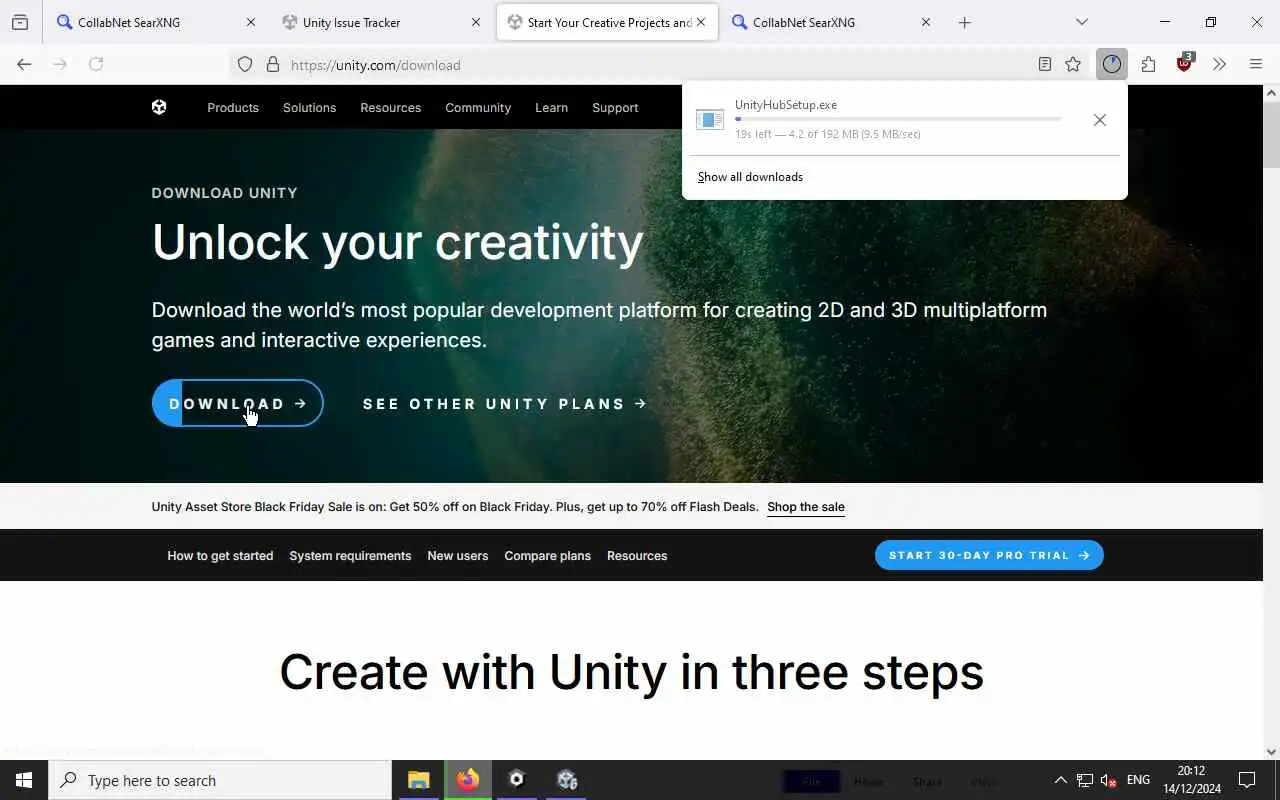Screen dimensions: 1280x800
Task: Open Firefox View icon at tab bar
Action: click(20, 22)
